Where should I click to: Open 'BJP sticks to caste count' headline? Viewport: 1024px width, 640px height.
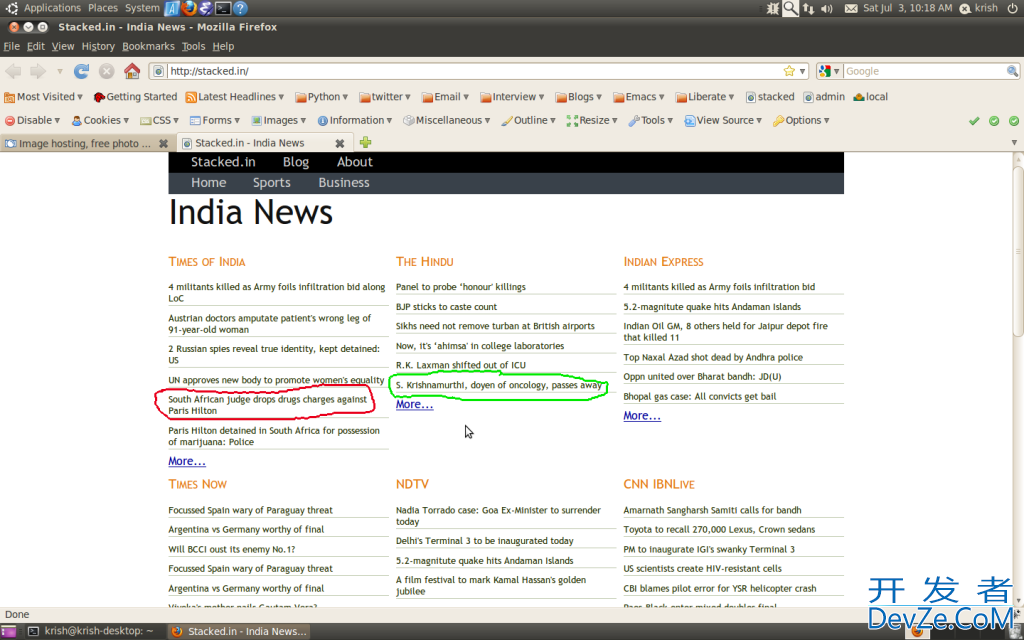point(446,307)
